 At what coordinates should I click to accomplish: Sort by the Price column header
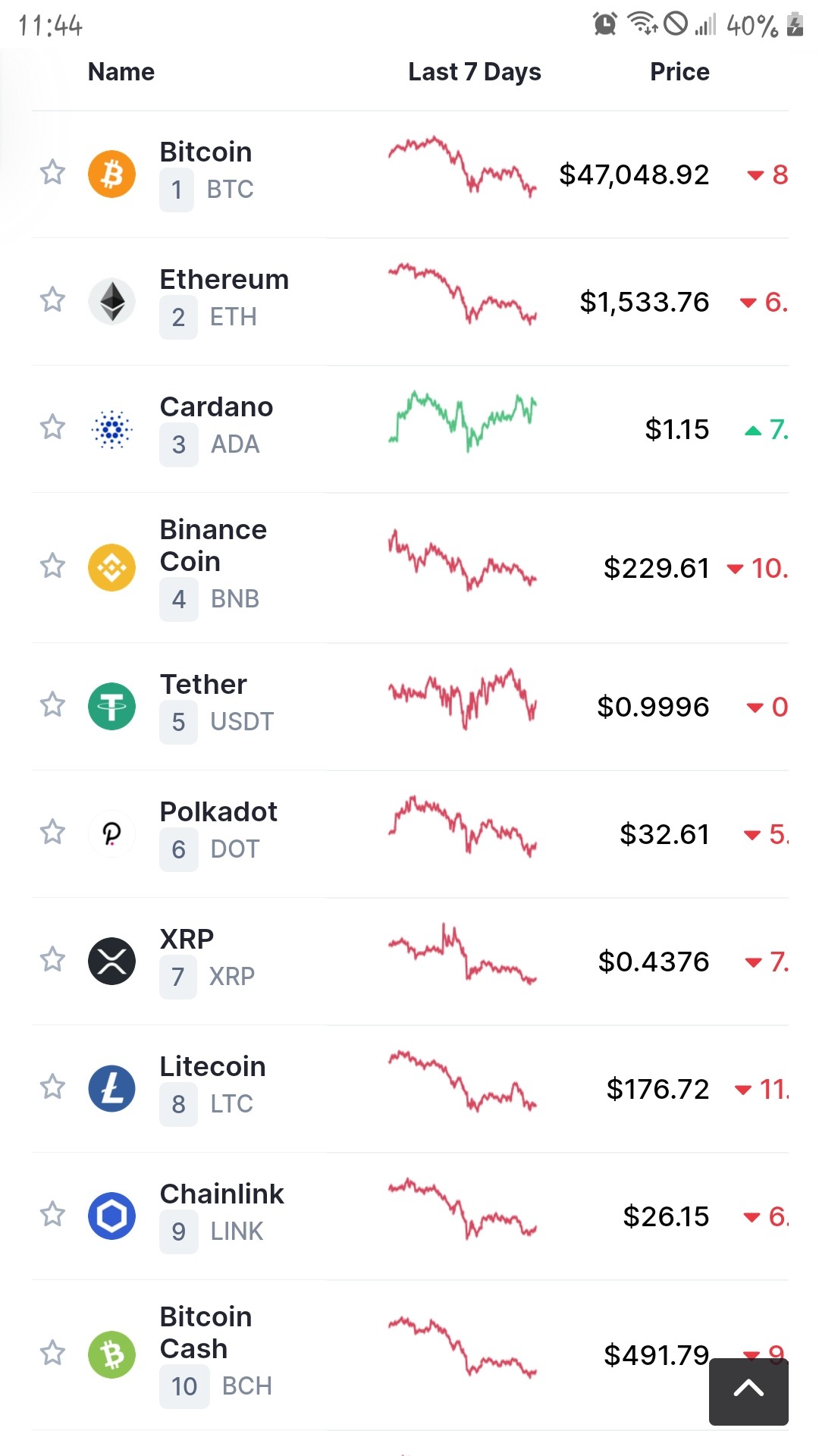click(679, 72)
